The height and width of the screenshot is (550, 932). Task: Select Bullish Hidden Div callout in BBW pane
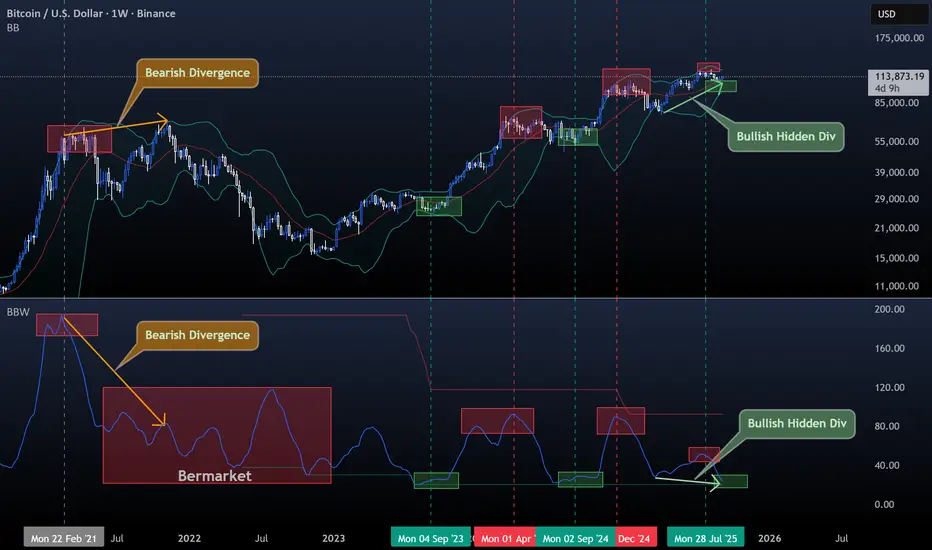coord(797,424)
